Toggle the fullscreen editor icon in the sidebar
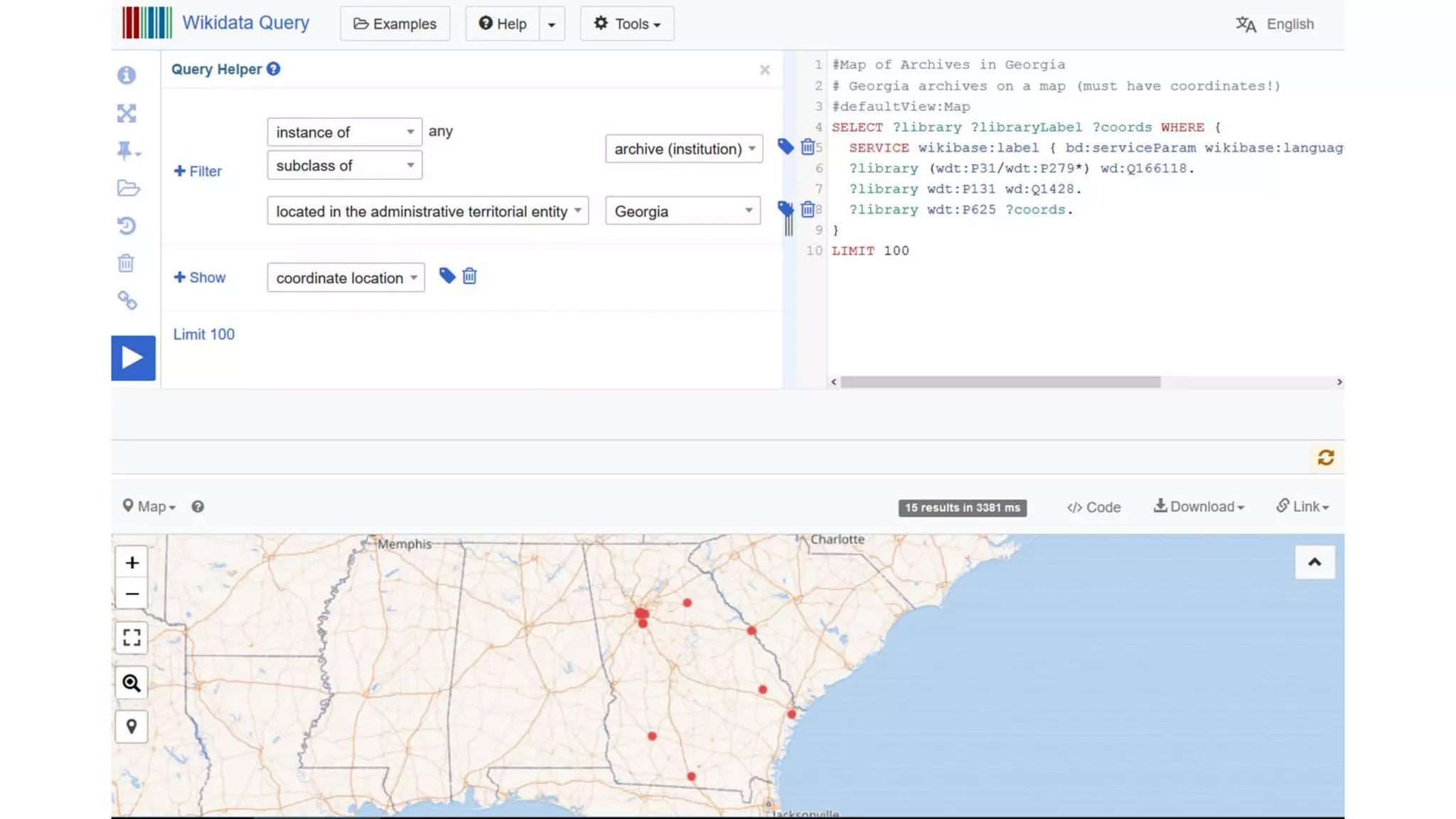 tap(127, 113)
